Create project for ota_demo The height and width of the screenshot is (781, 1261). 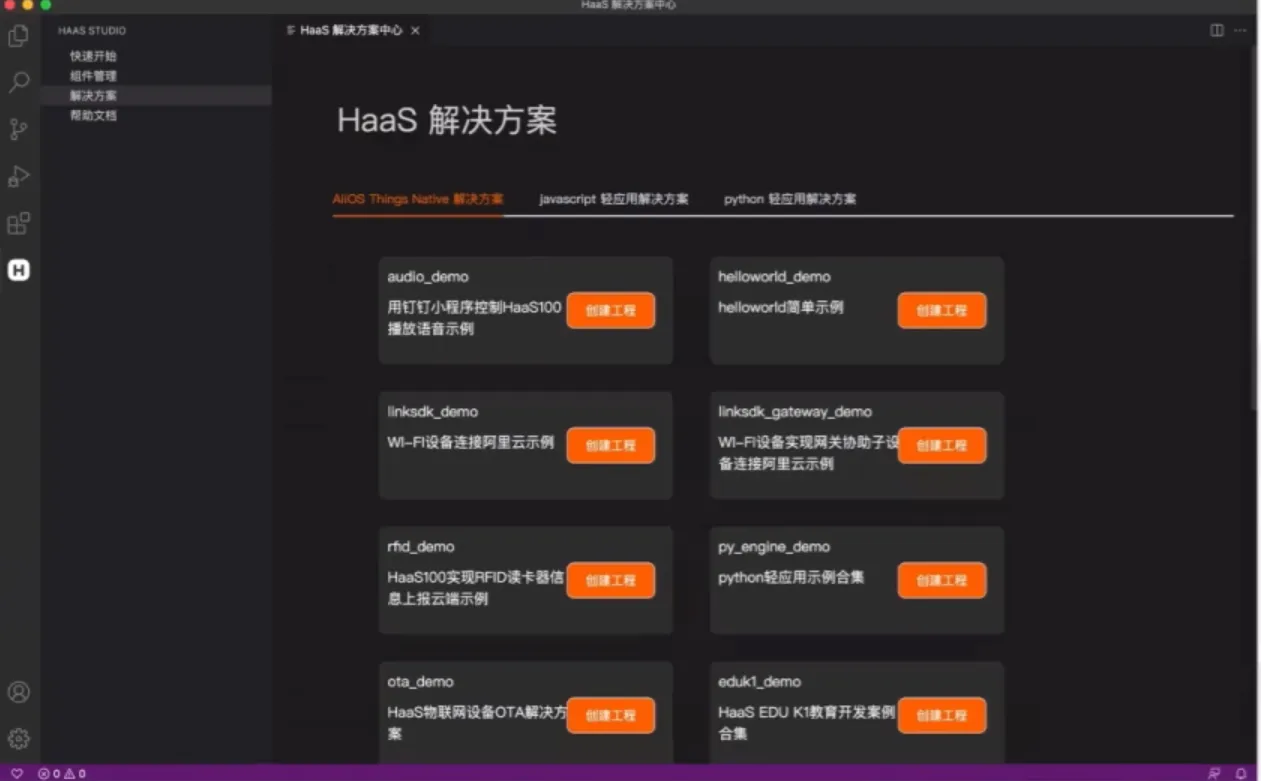(611, 716)
